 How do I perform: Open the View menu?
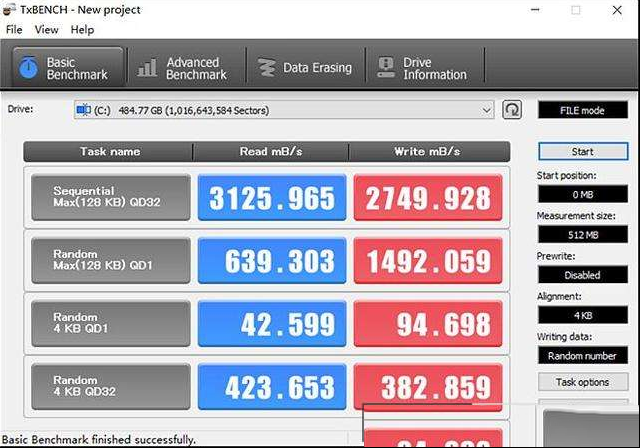(x=47, y=30)
